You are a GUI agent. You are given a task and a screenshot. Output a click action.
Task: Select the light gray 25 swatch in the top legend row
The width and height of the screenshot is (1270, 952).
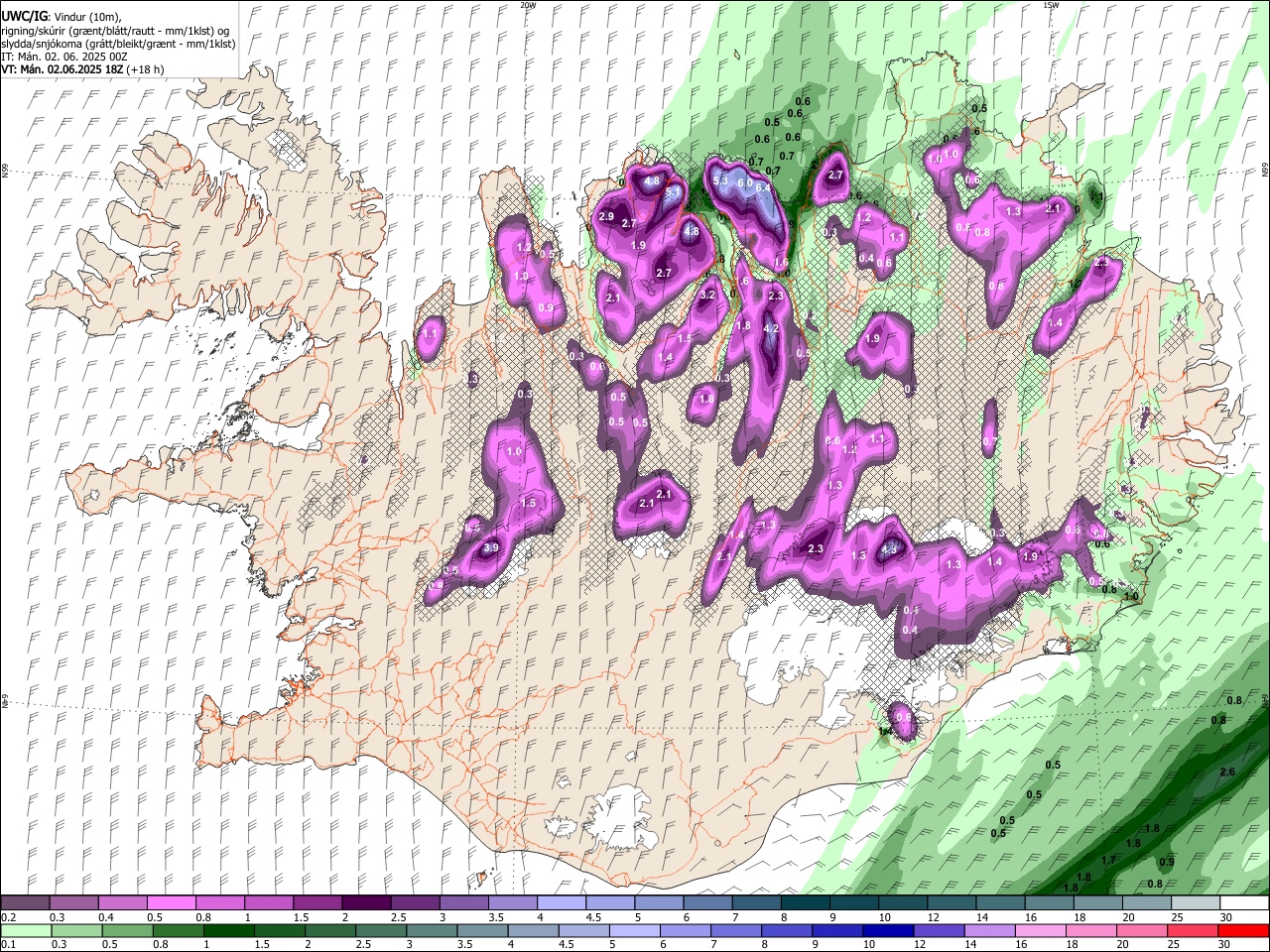pyautogui.click(x=1196, y=902)
